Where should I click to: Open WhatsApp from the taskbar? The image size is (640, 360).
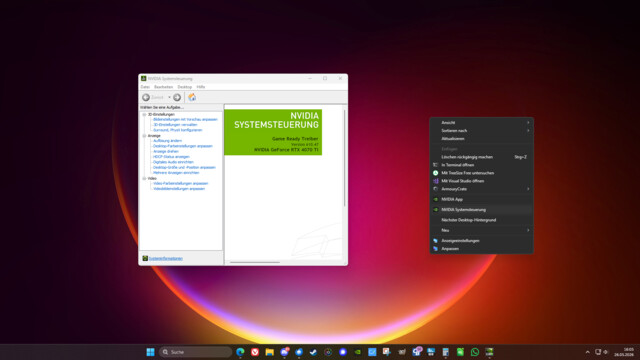pyautogui.click(x=475, y=352)
